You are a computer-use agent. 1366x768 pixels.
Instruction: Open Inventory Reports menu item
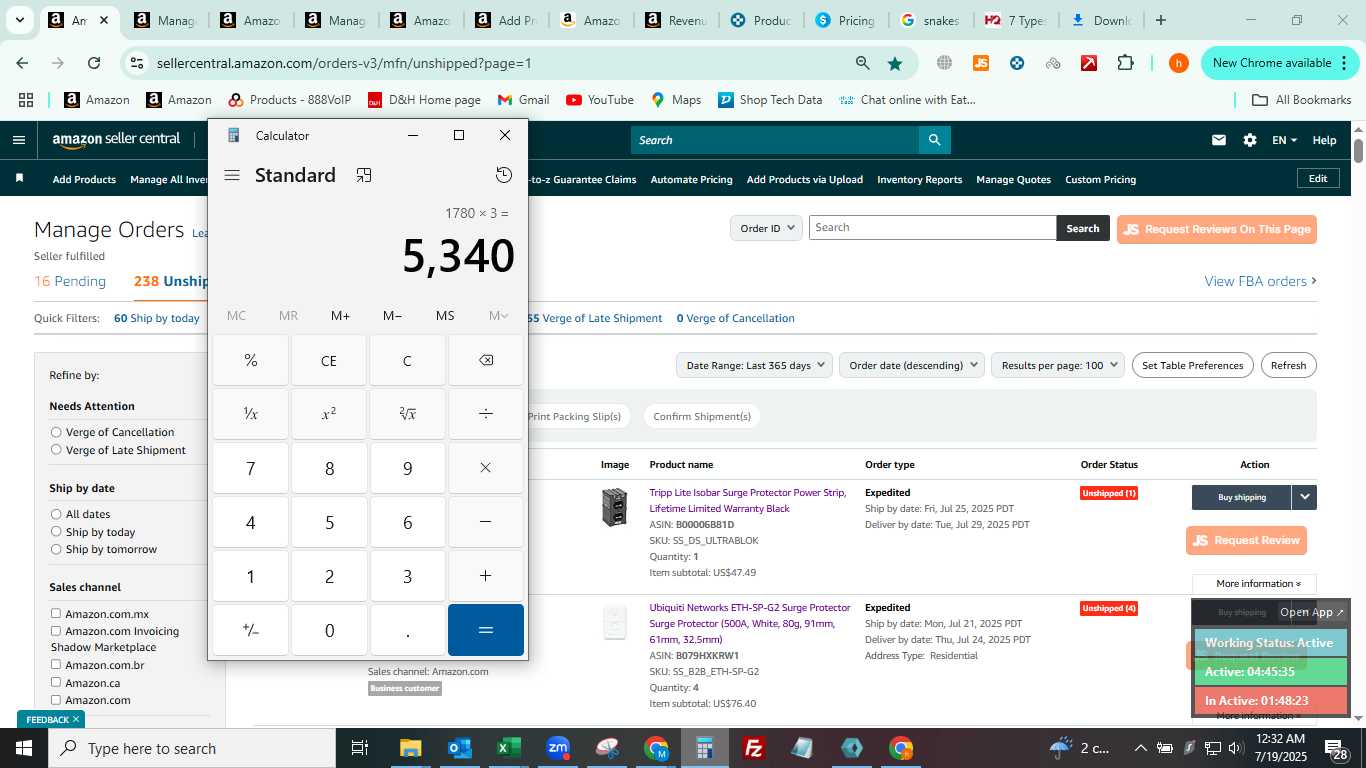[919, 179]
